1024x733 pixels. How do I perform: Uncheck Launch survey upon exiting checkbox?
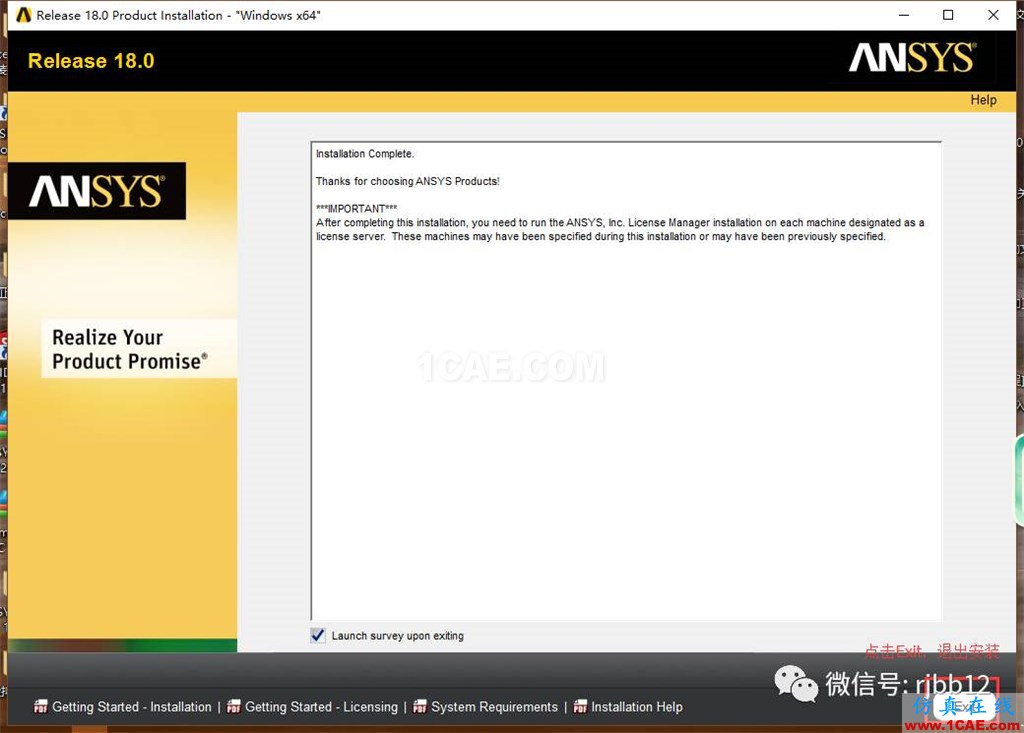[x=318, y=636]
